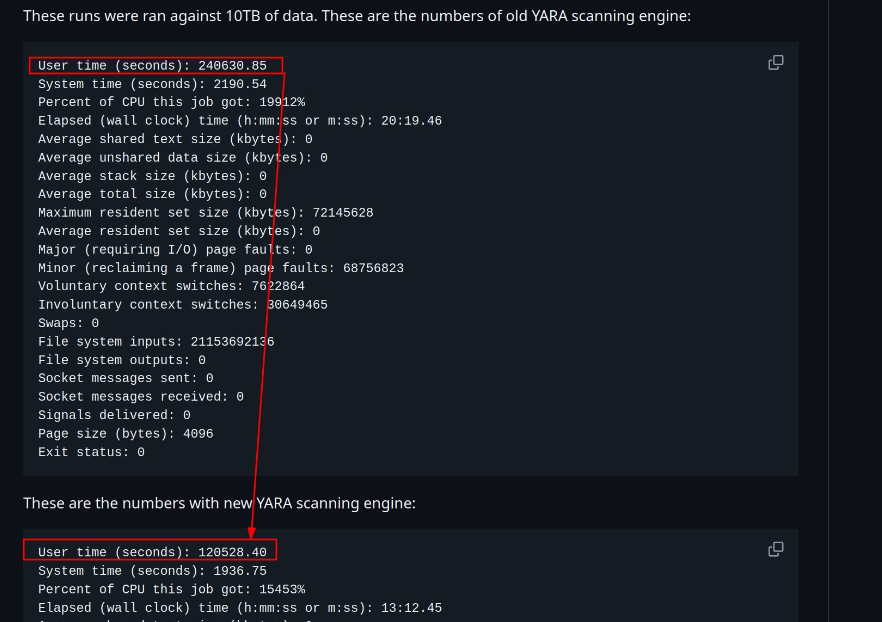Click the 'Percent of CPU this job got: 15453%' line
The width and height of the screenshot is (882, 622).
coord(171,589)
